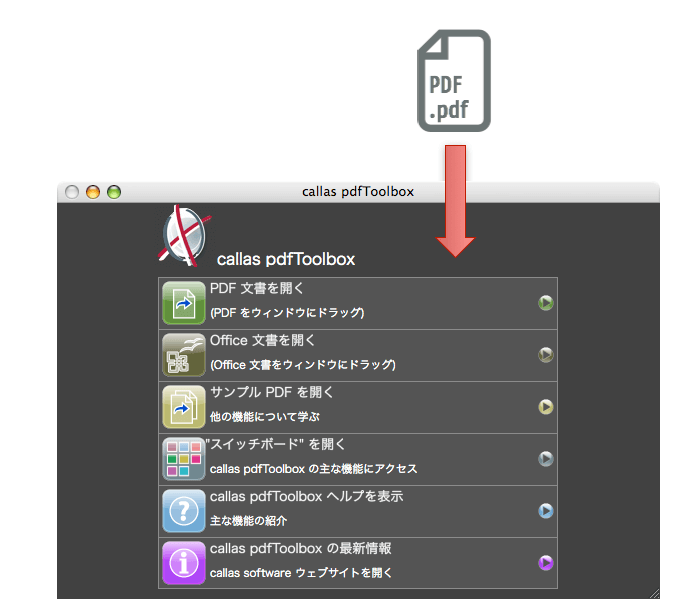Select the サンプル PDF を開く title text

(x=272, y=392)
